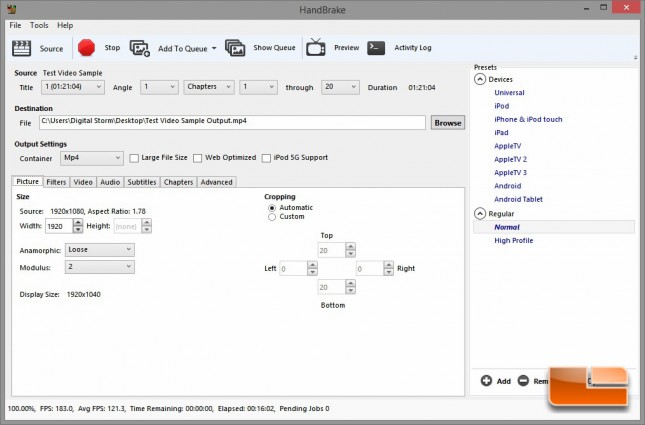Viewport: 645px width, 425px height.
Task: Open the Chapters mode dropdown
Action: [209, 87]
